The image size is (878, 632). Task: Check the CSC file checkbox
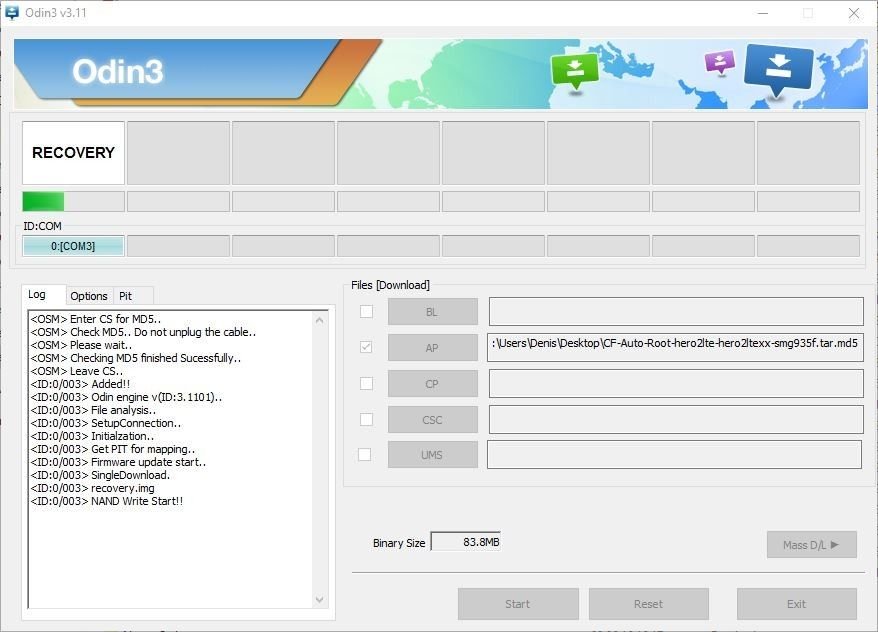click(x=366, y=419)
